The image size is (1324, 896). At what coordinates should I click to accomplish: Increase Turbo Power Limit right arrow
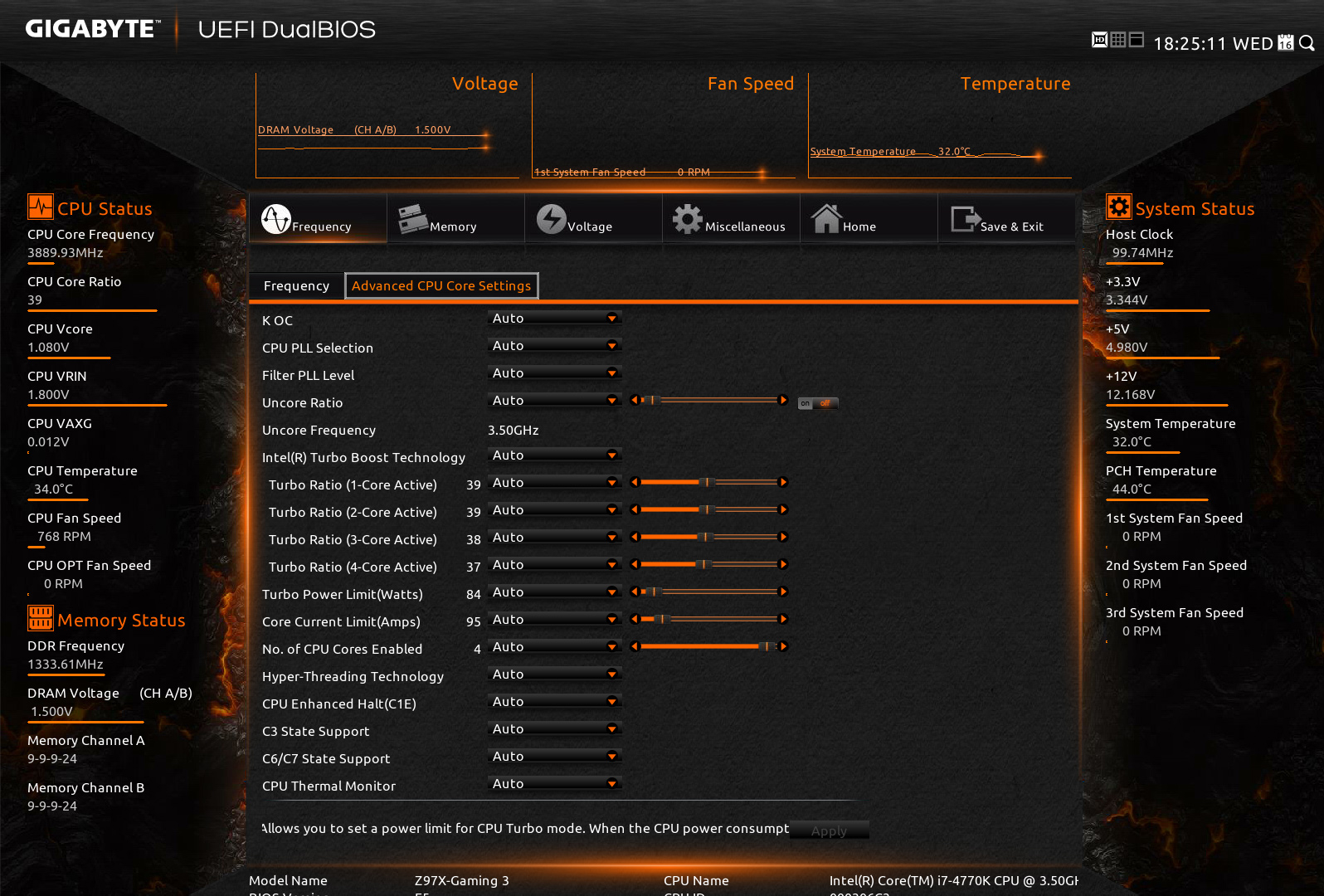coord(782,592)
